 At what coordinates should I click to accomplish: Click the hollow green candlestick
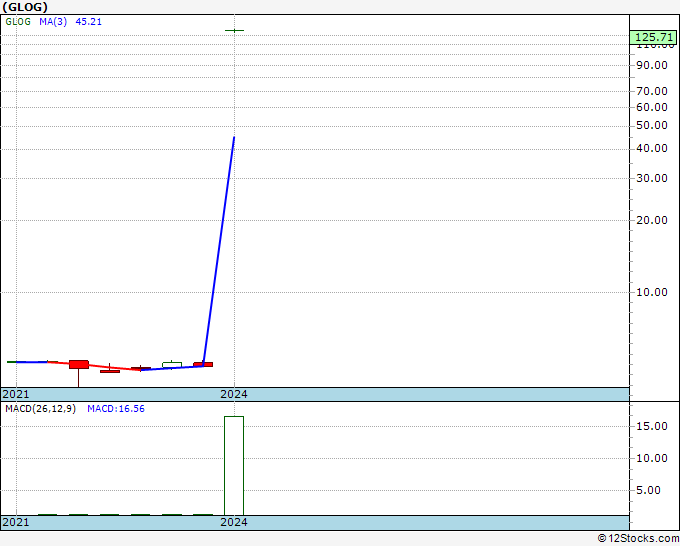(172, 365)
